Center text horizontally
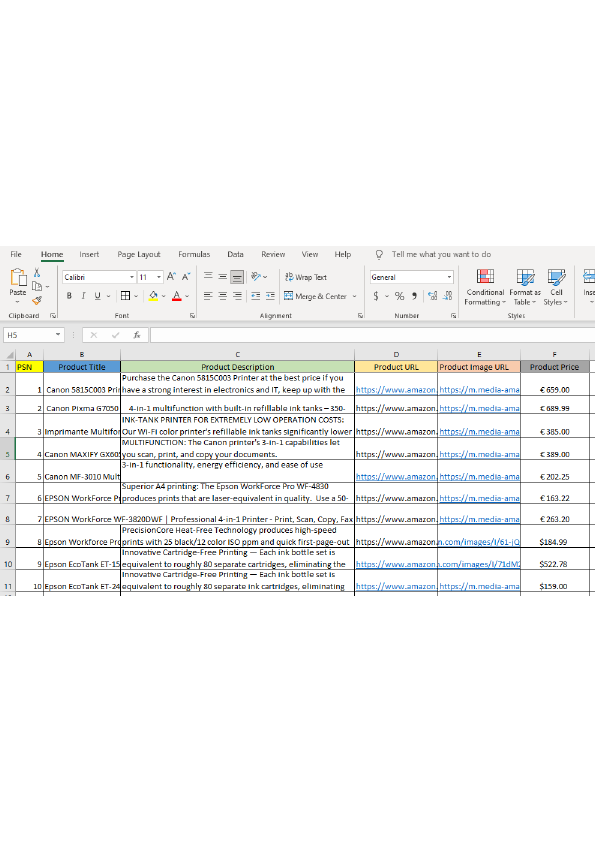The image size is (595, 842). pos(222,296)
